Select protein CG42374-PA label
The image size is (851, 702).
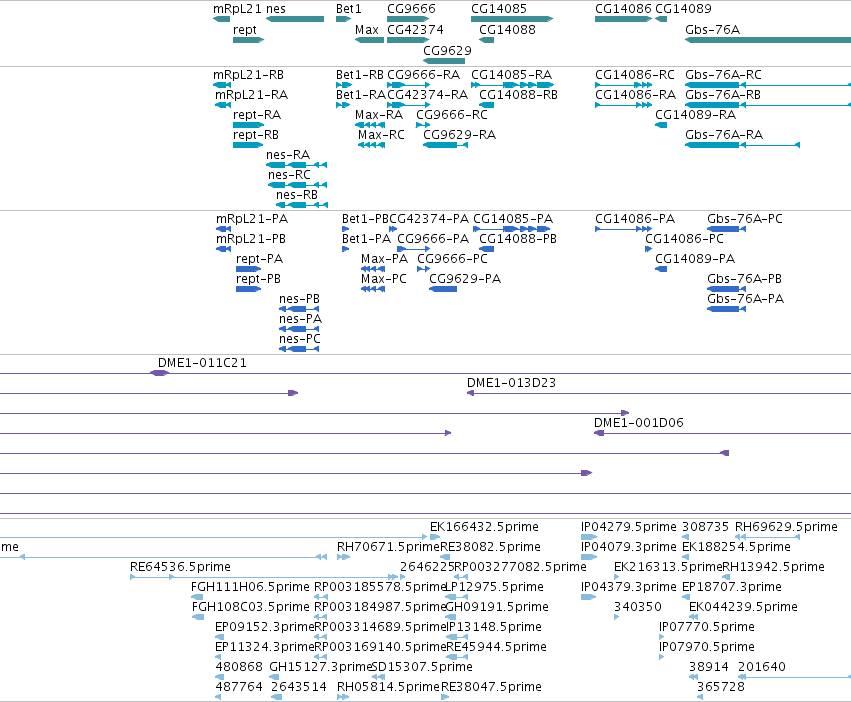point(429,219)
